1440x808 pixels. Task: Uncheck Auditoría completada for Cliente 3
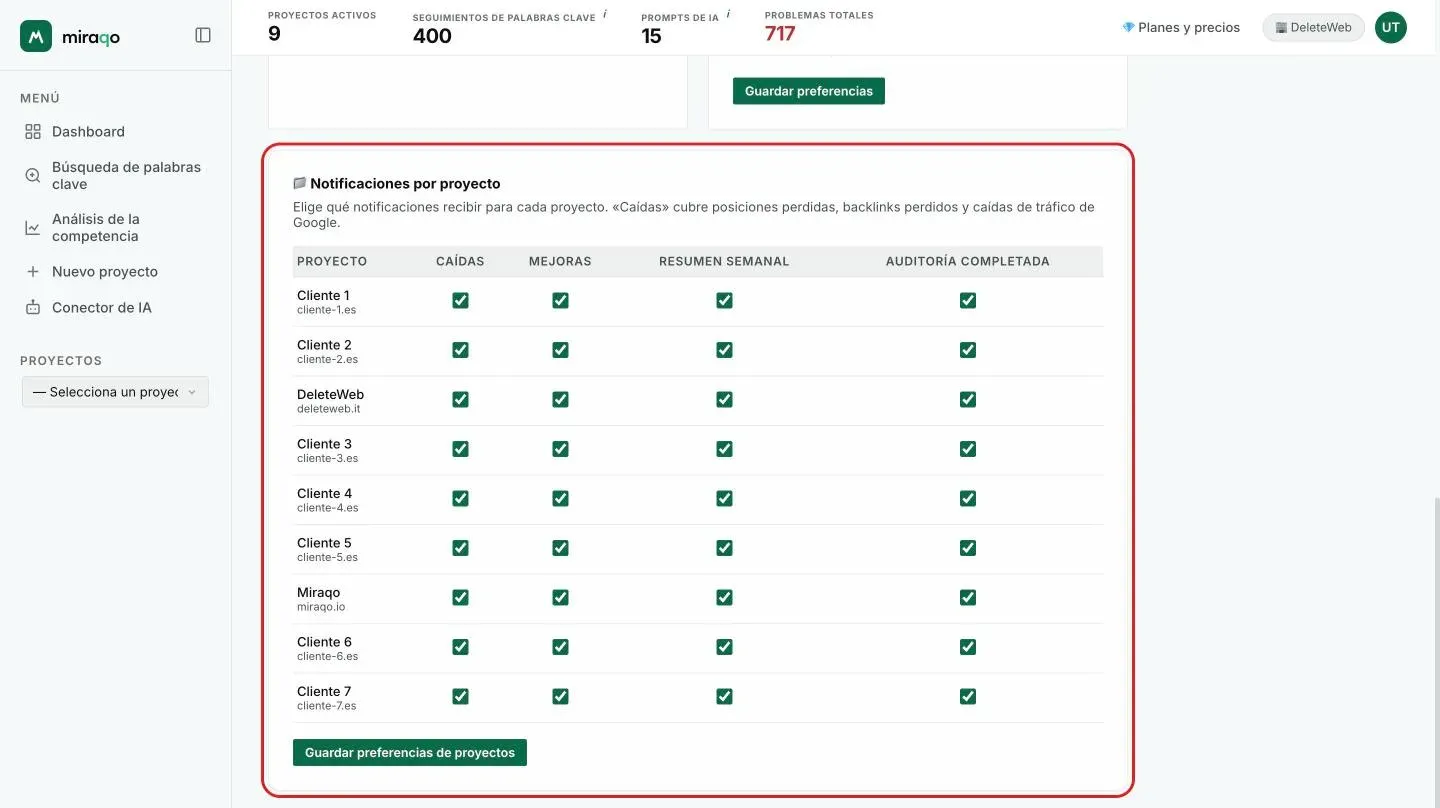(x=968, y=449)
